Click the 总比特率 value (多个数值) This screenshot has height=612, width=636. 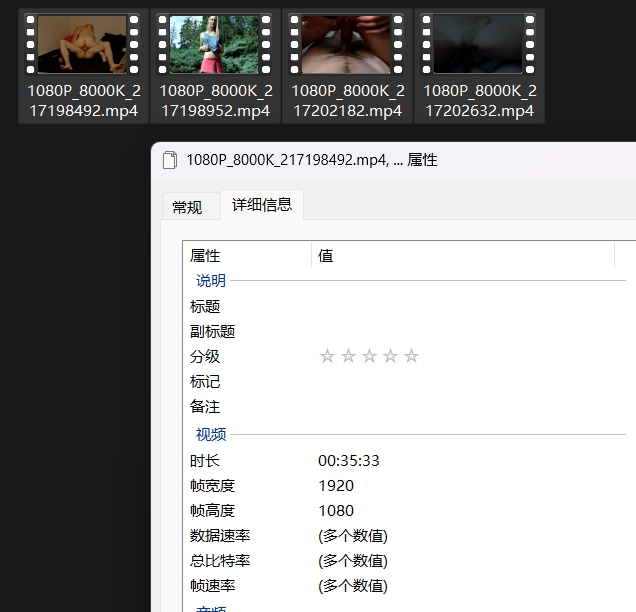[353, 561]
